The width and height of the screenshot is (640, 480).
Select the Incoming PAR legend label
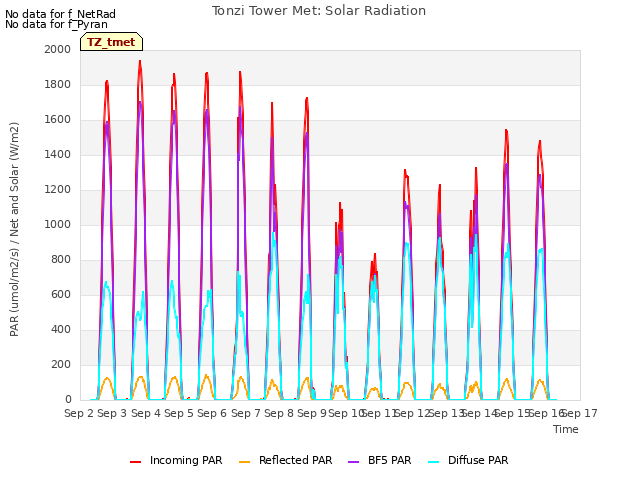click(186, 460)
